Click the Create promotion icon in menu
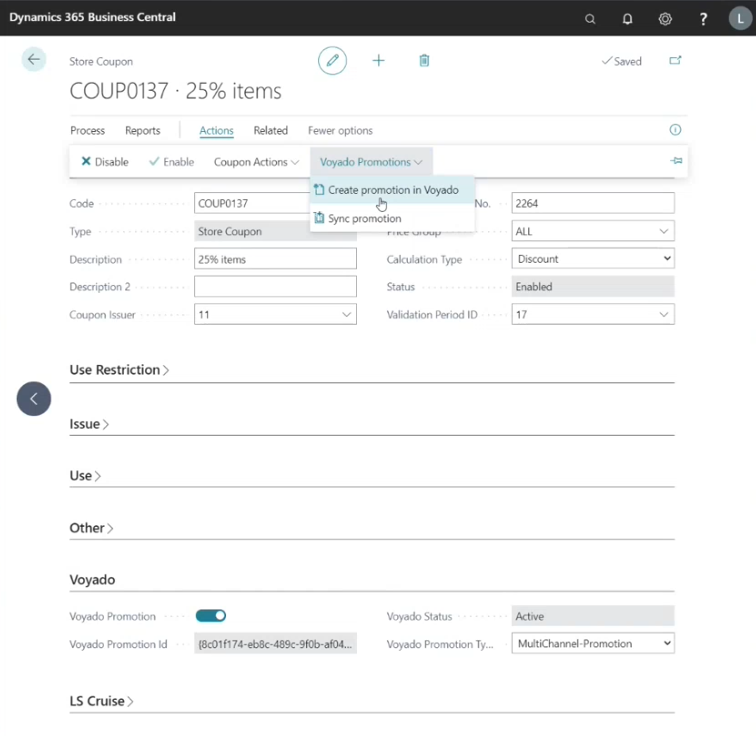Image resolution: width=756 pixels, height=736 pixels. [319, 190]
